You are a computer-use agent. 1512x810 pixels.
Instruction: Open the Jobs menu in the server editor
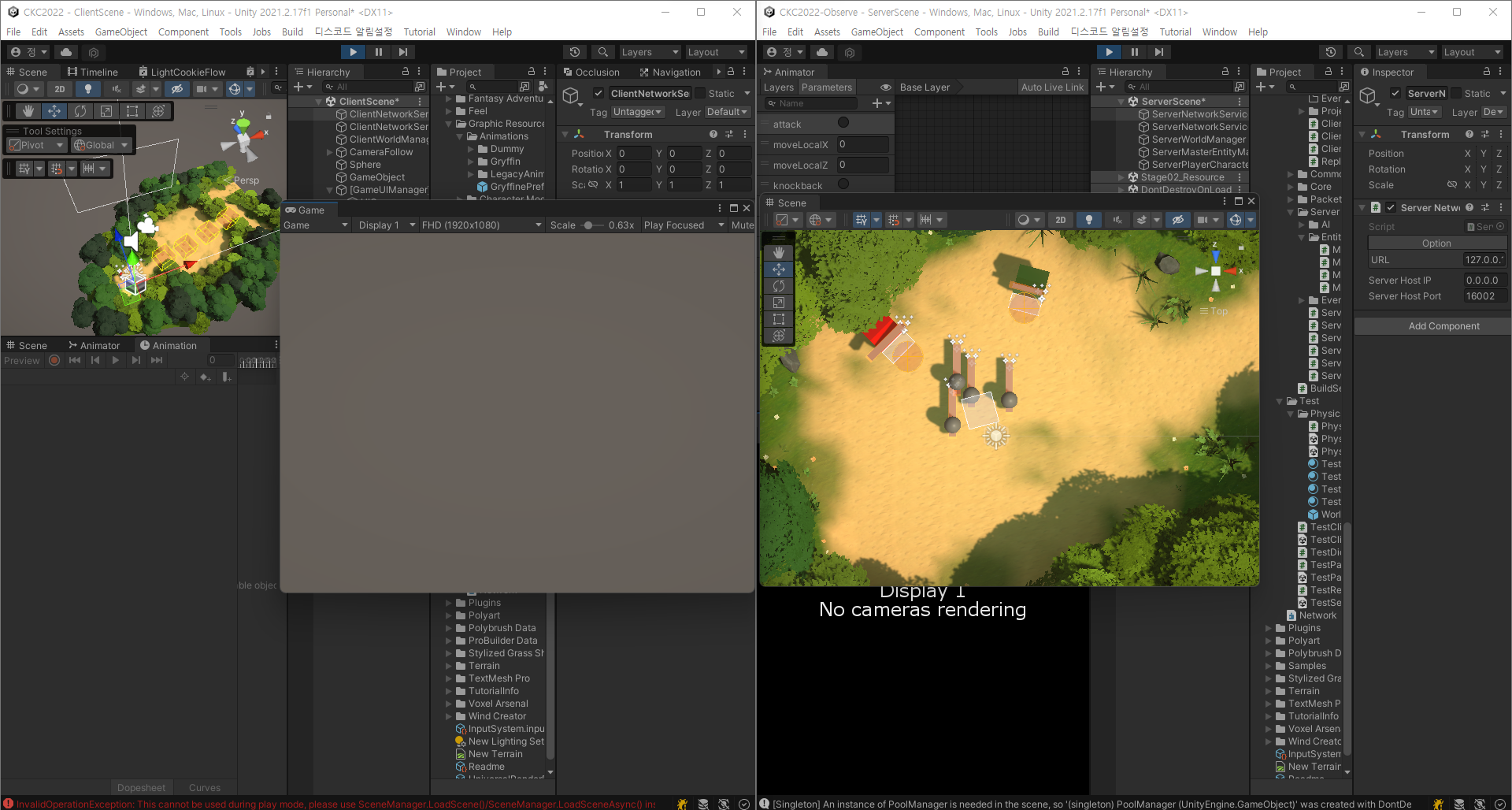coord(1017,32)
